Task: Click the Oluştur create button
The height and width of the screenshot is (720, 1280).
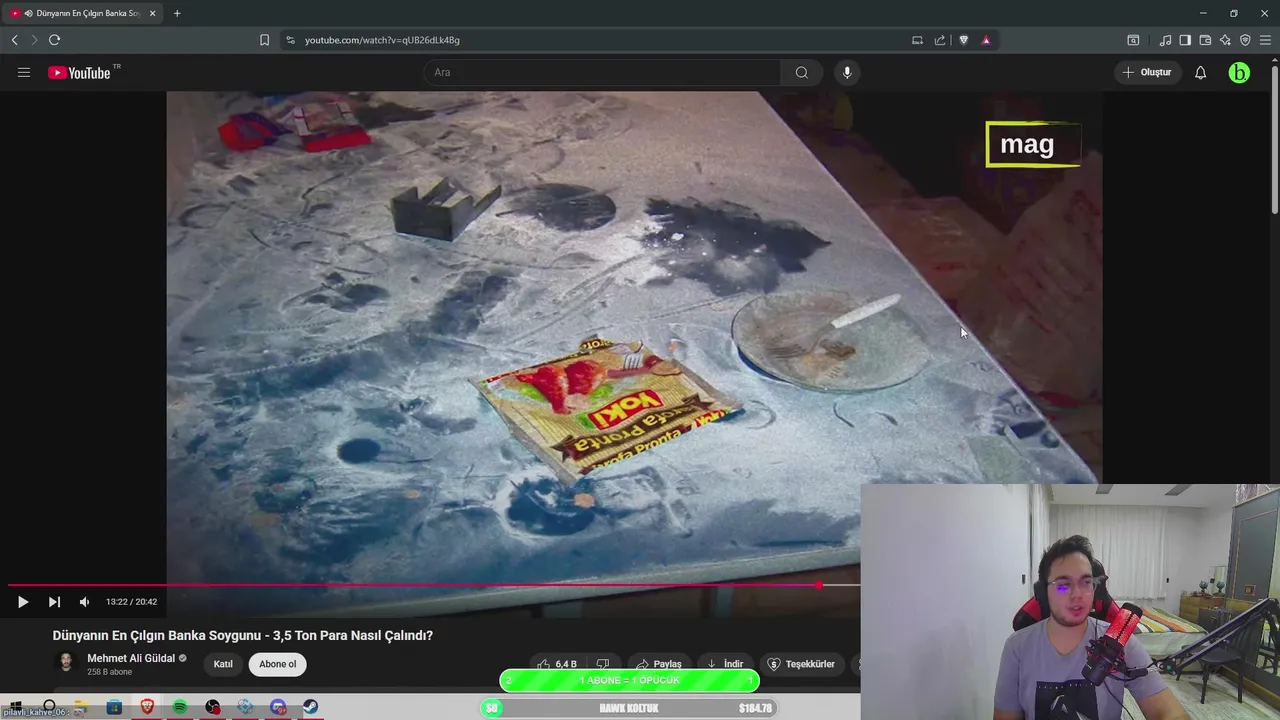Action: 1146,72
